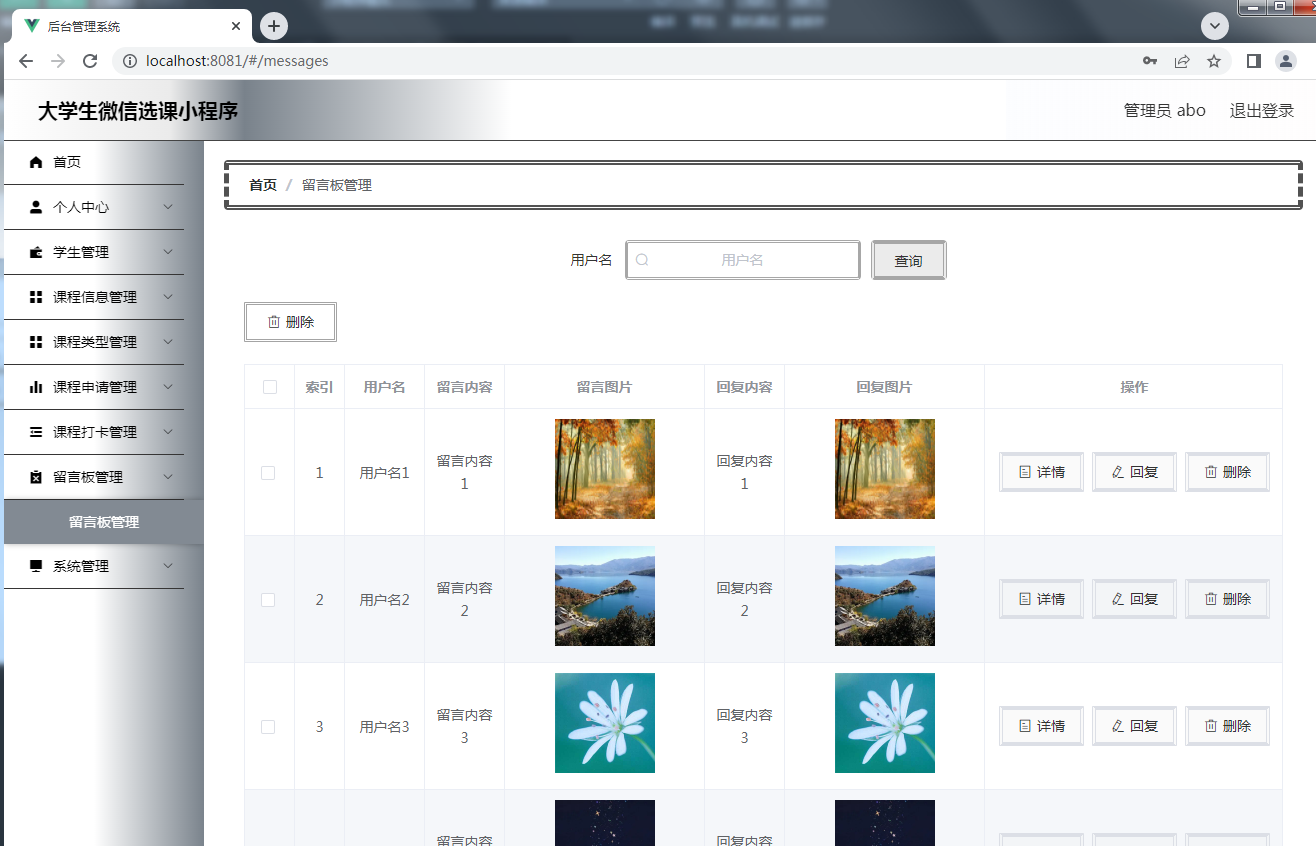Open 详情 for 用户名1
Screen dimensions: 1316x846
[1041, 472]
